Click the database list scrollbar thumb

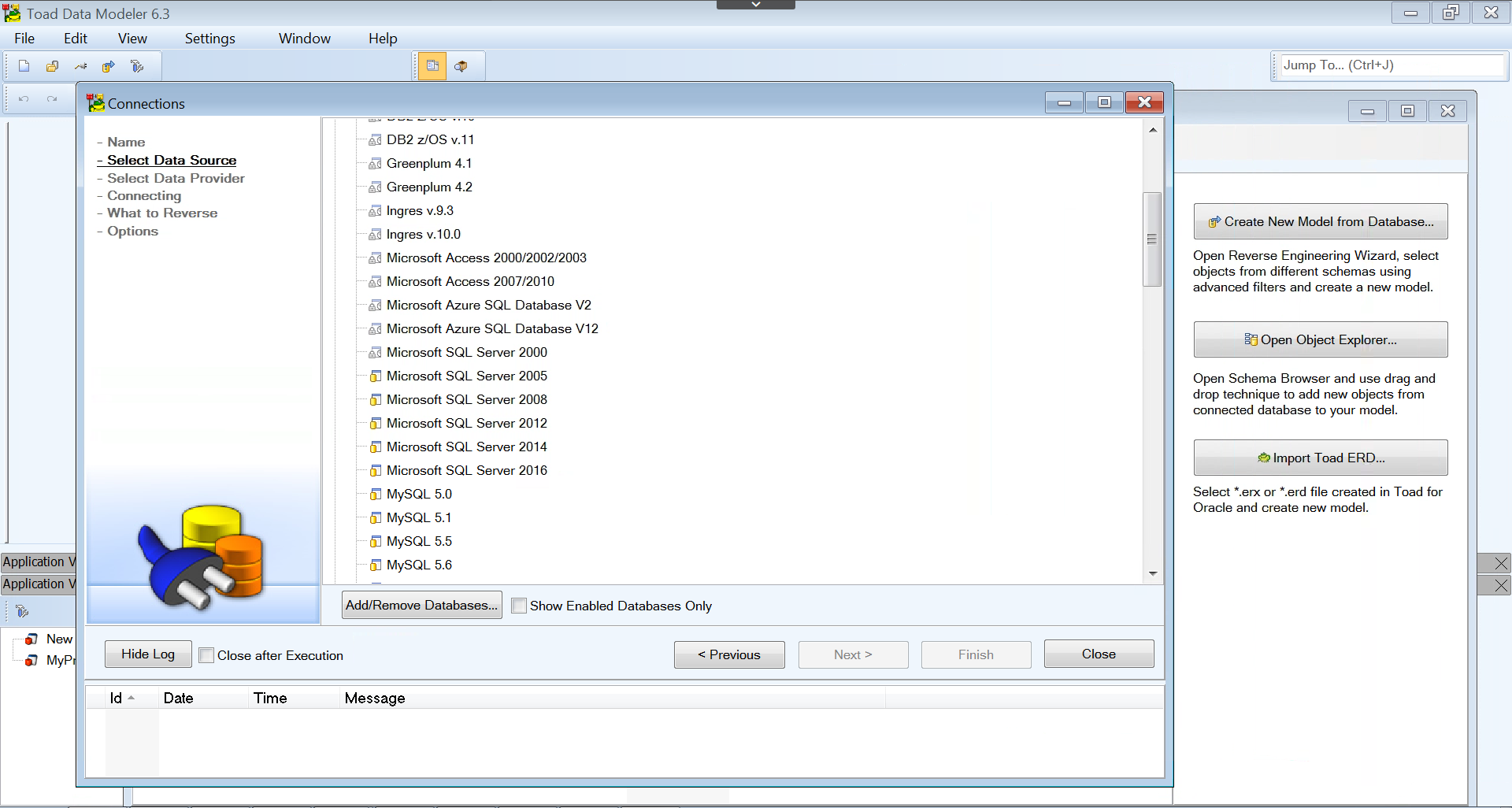click(1153, 239)
